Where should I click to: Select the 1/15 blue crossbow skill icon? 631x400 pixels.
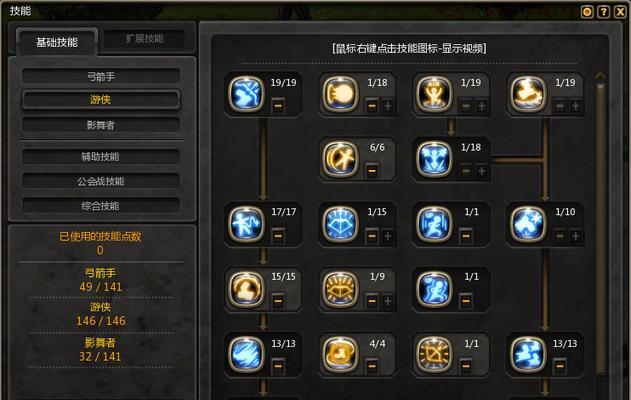point(340,224)
